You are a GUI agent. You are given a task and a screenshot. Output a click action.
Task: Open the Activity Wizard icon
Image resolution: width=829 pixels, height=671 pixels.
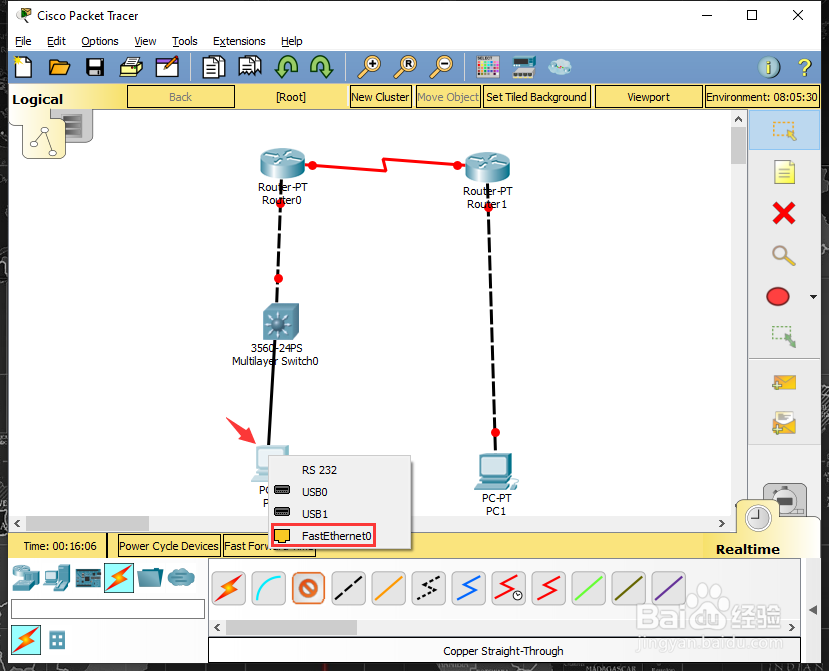167,67
